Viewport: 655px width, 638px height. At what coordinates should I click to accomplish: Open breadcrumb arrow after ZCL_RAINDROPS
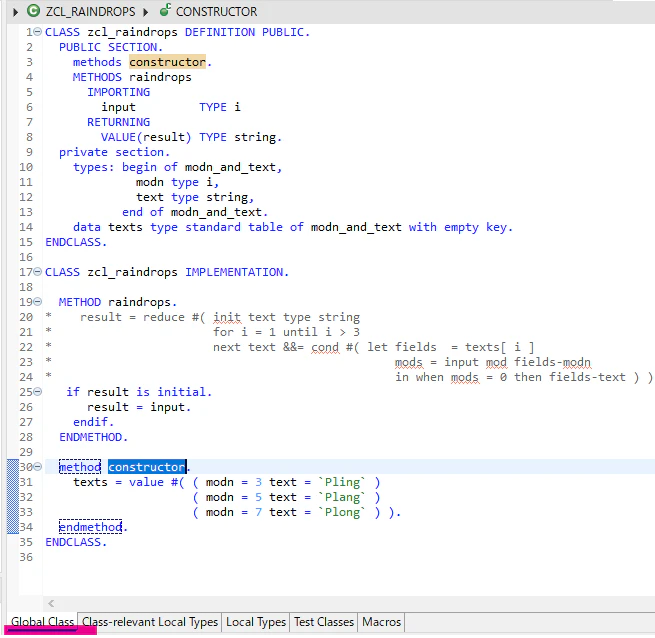click(145, 12)
